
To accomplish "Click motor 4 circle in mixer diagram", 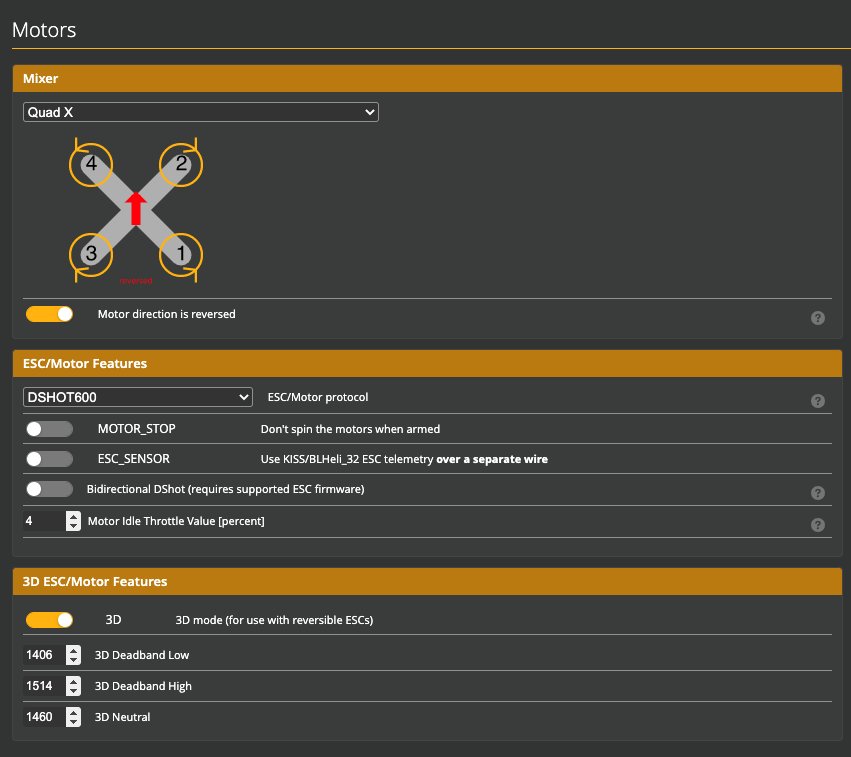I will (91, 165).
